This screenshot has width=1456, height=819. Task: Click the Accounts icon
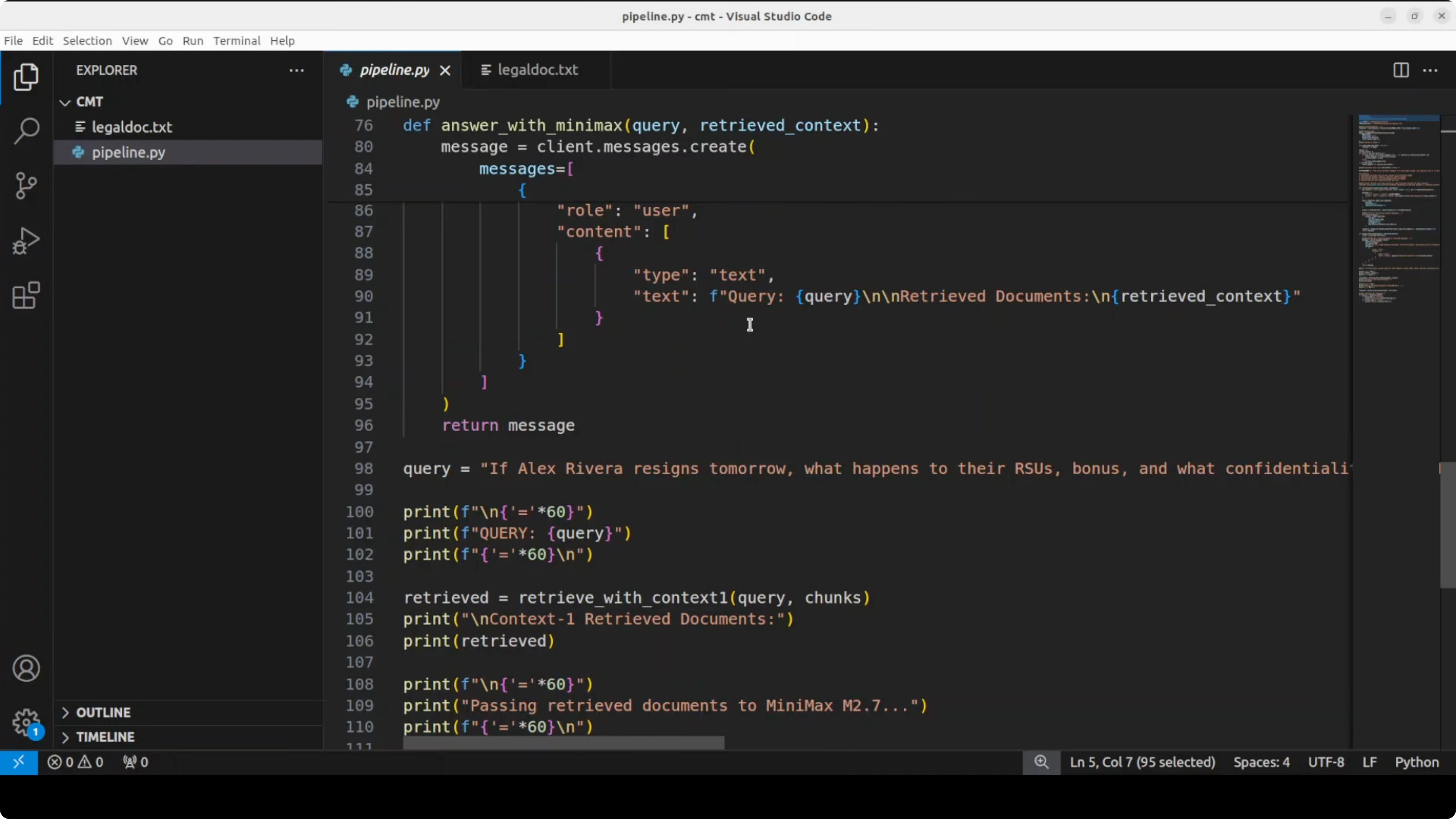[26, 669]
